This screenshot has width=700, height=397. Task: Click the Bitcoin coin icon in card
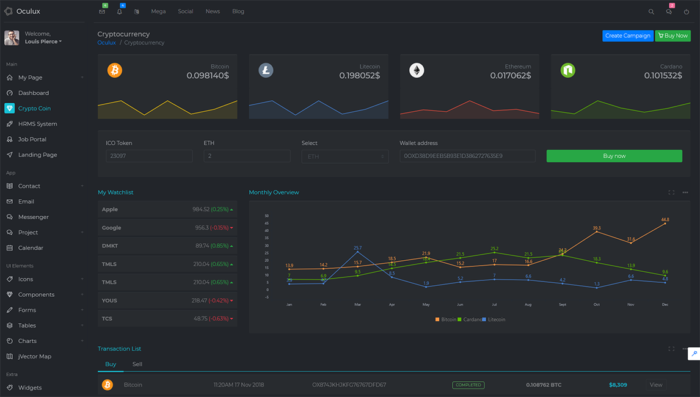115,70
